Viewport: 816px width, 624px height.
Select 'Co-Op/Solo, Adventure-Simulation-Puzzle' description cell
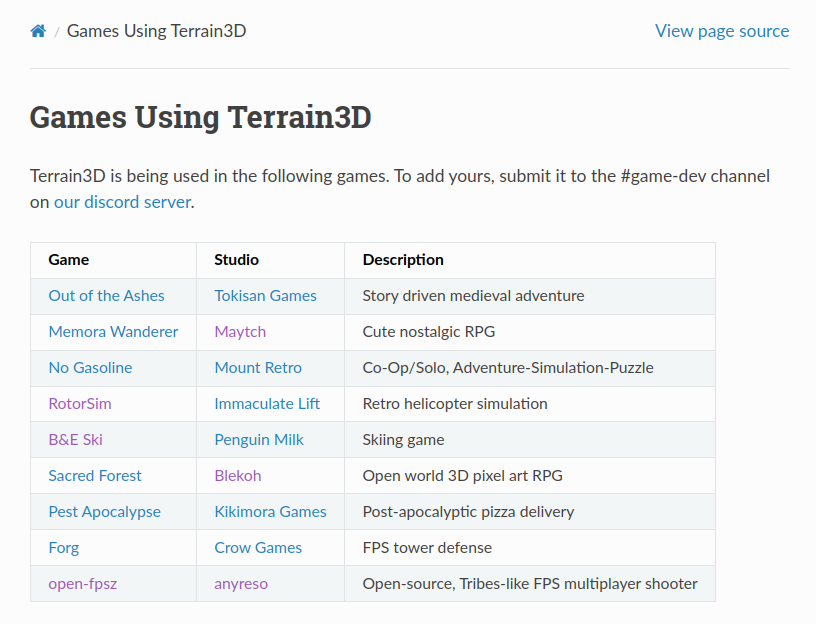pos(530,368)
